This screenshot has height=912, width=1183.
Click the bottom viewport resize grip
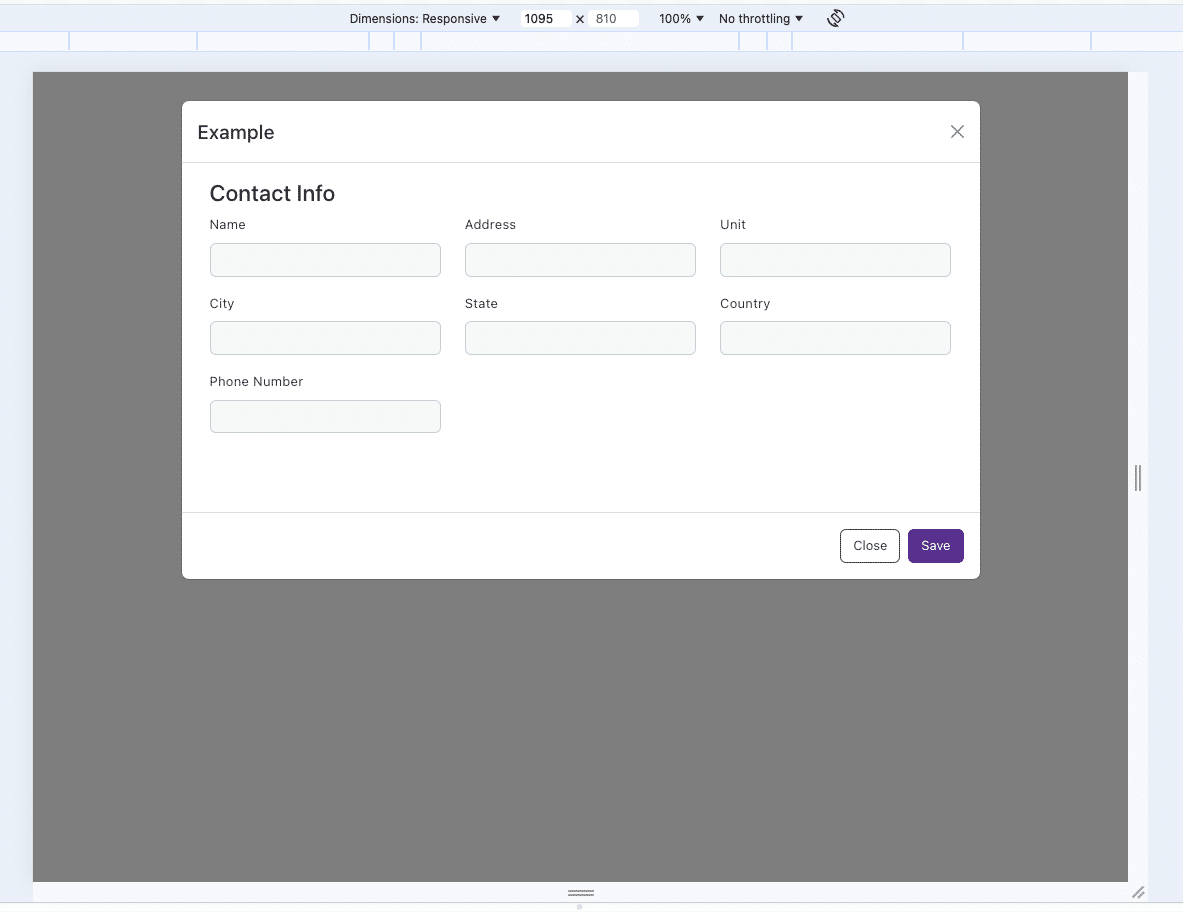(580, 893)
